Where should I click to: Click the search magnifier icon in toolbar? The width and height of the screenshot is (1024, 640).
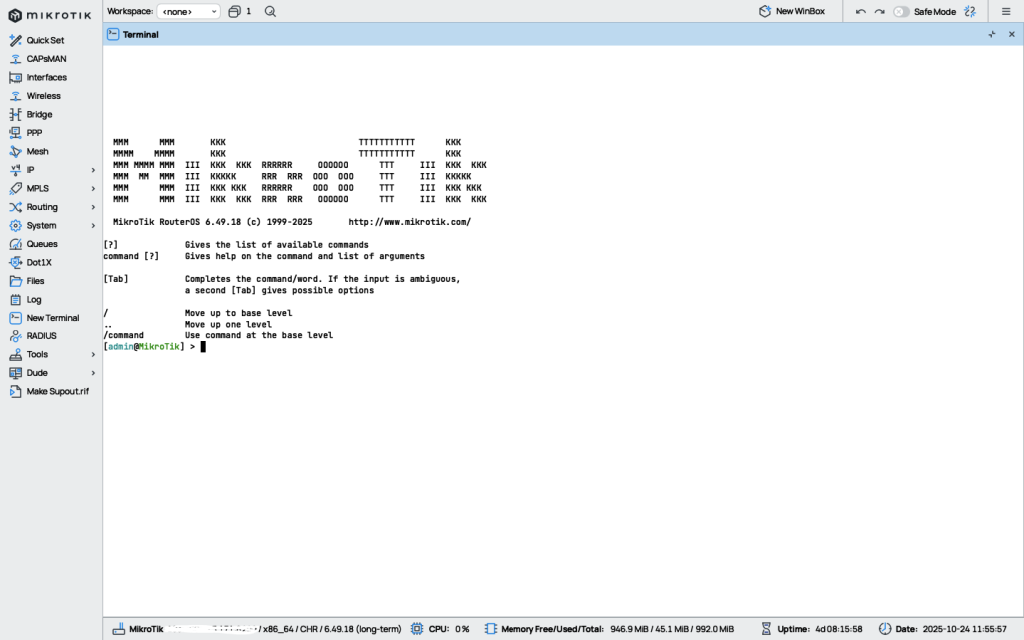[271, 11]
